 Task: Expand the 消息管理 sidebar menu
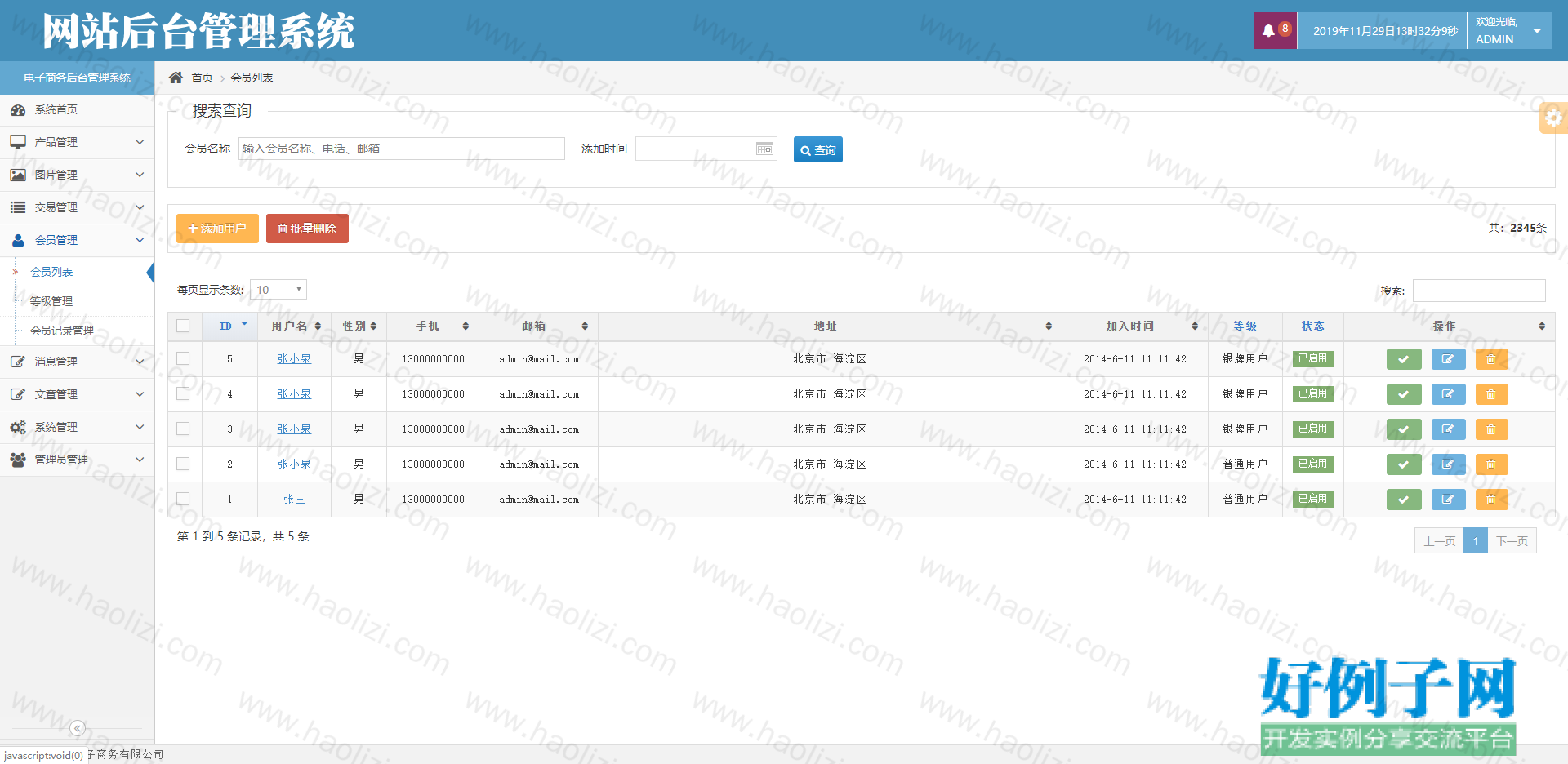pyautogui.click(x=77, y=362)
